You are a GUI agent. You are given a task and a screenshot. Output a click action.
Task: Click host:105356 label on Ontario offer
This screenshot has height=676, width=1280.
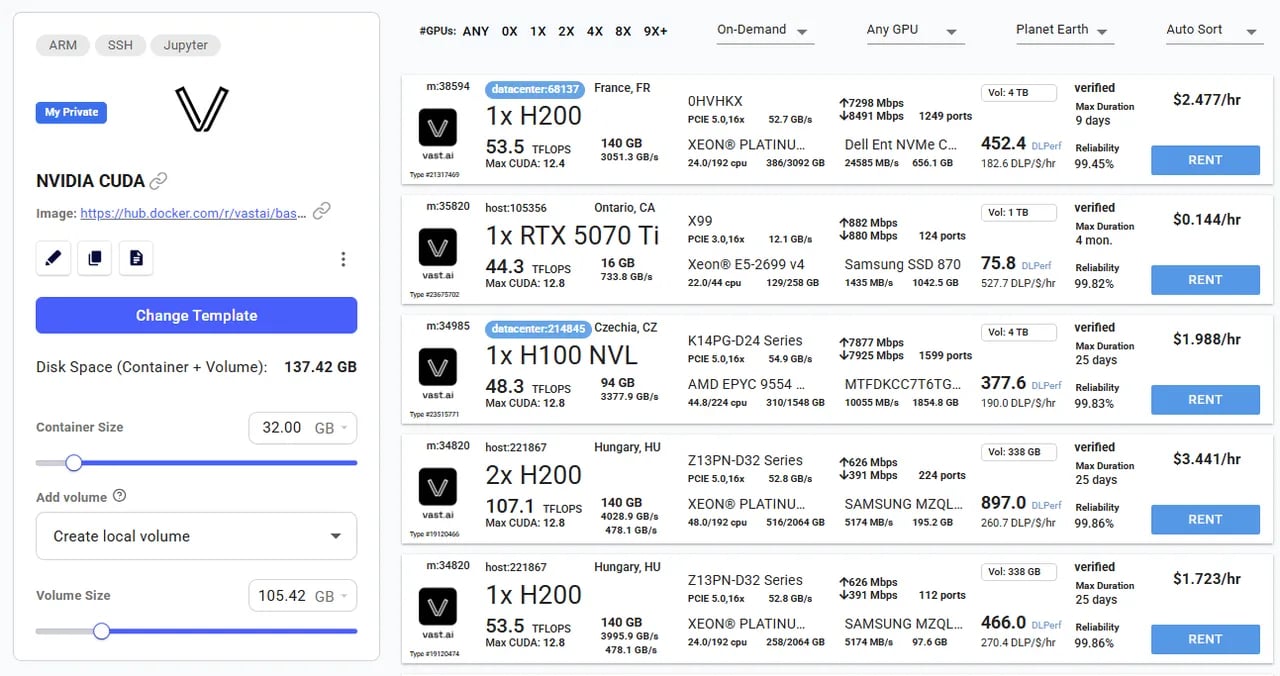coord(516,208)
